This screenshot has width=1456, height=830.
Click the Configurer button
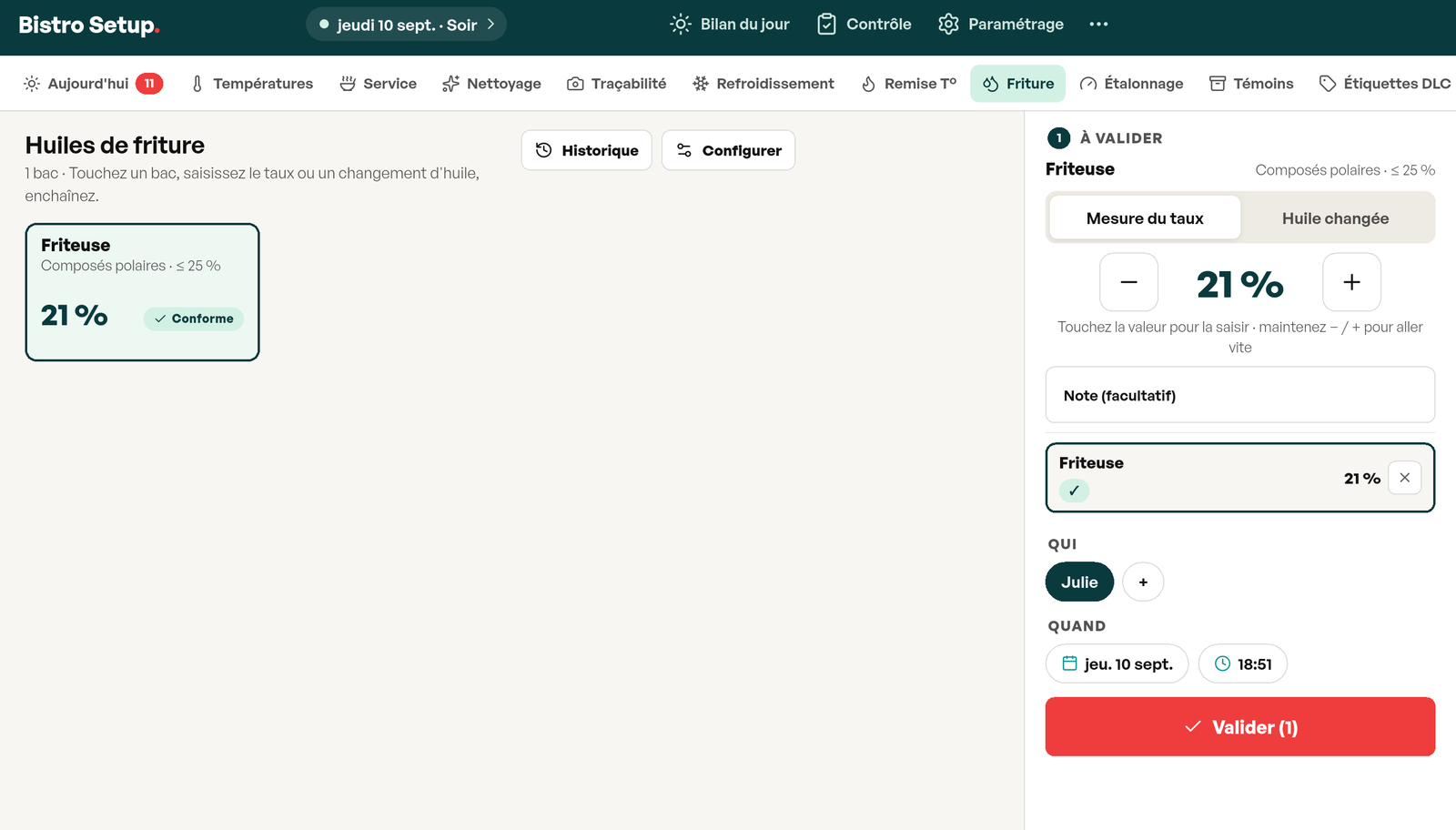coord(729,150)
